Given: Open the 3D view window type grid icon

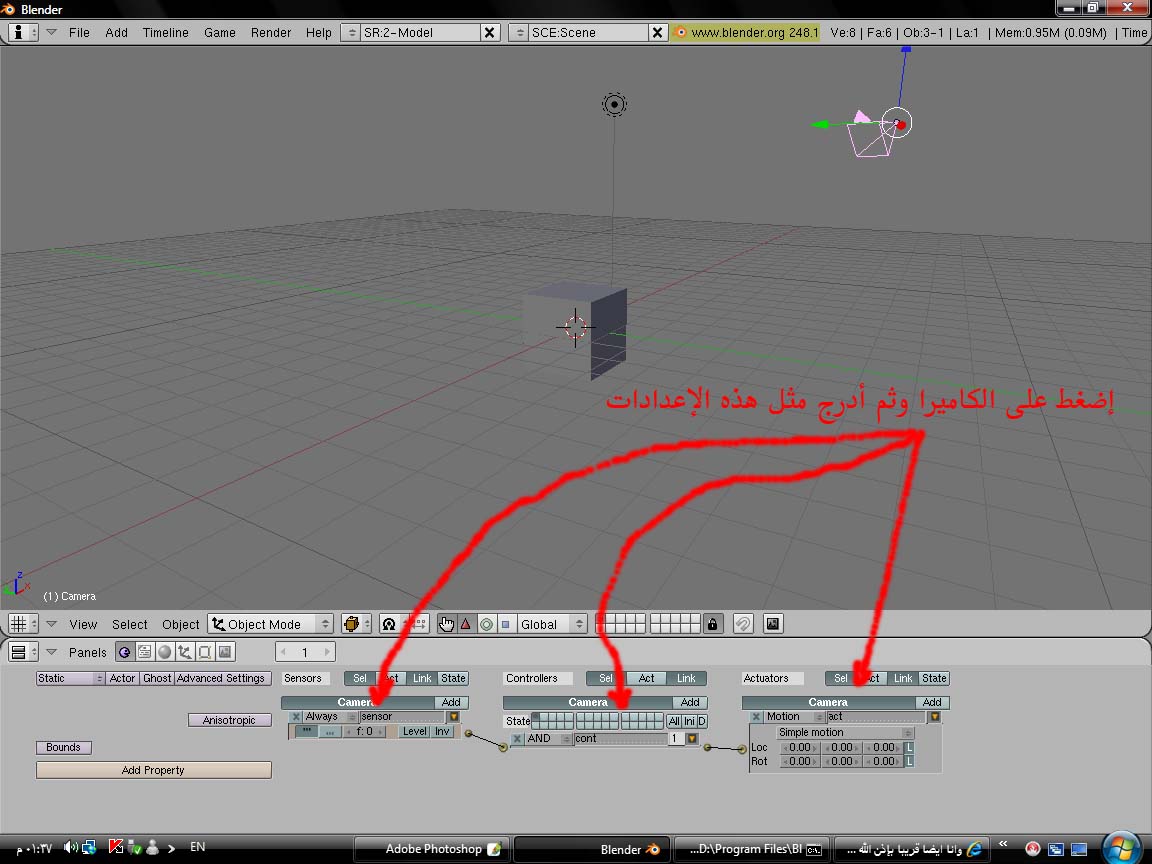Looking at the screenshot, I should (x=23, y=624).
